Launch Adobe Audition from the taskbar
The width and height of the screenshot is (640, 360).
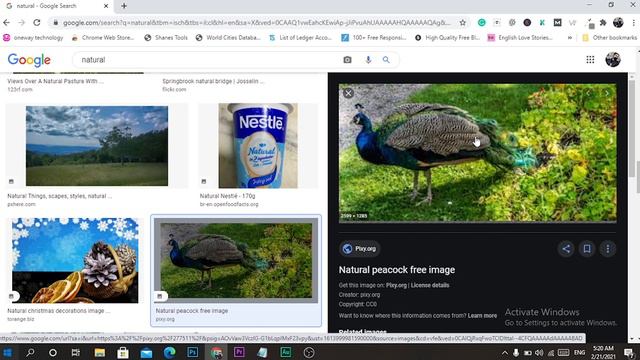[x=286, y=352]
